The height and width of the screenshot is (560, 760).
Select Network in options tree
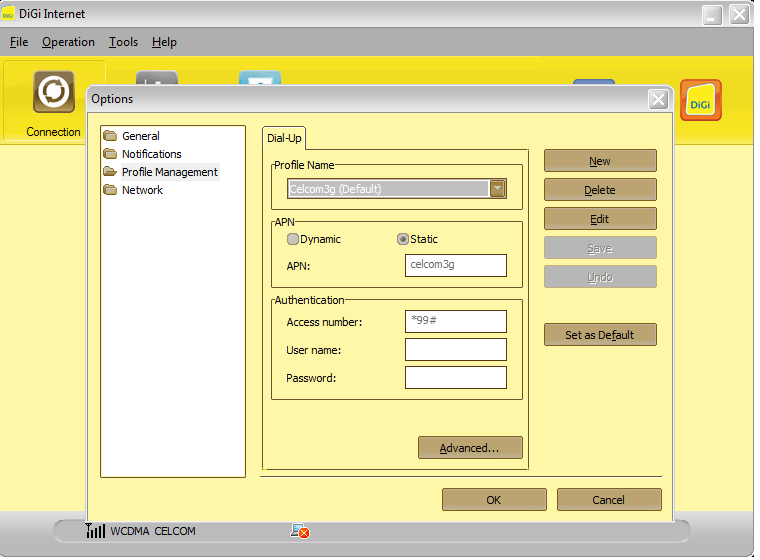(142, 190)
